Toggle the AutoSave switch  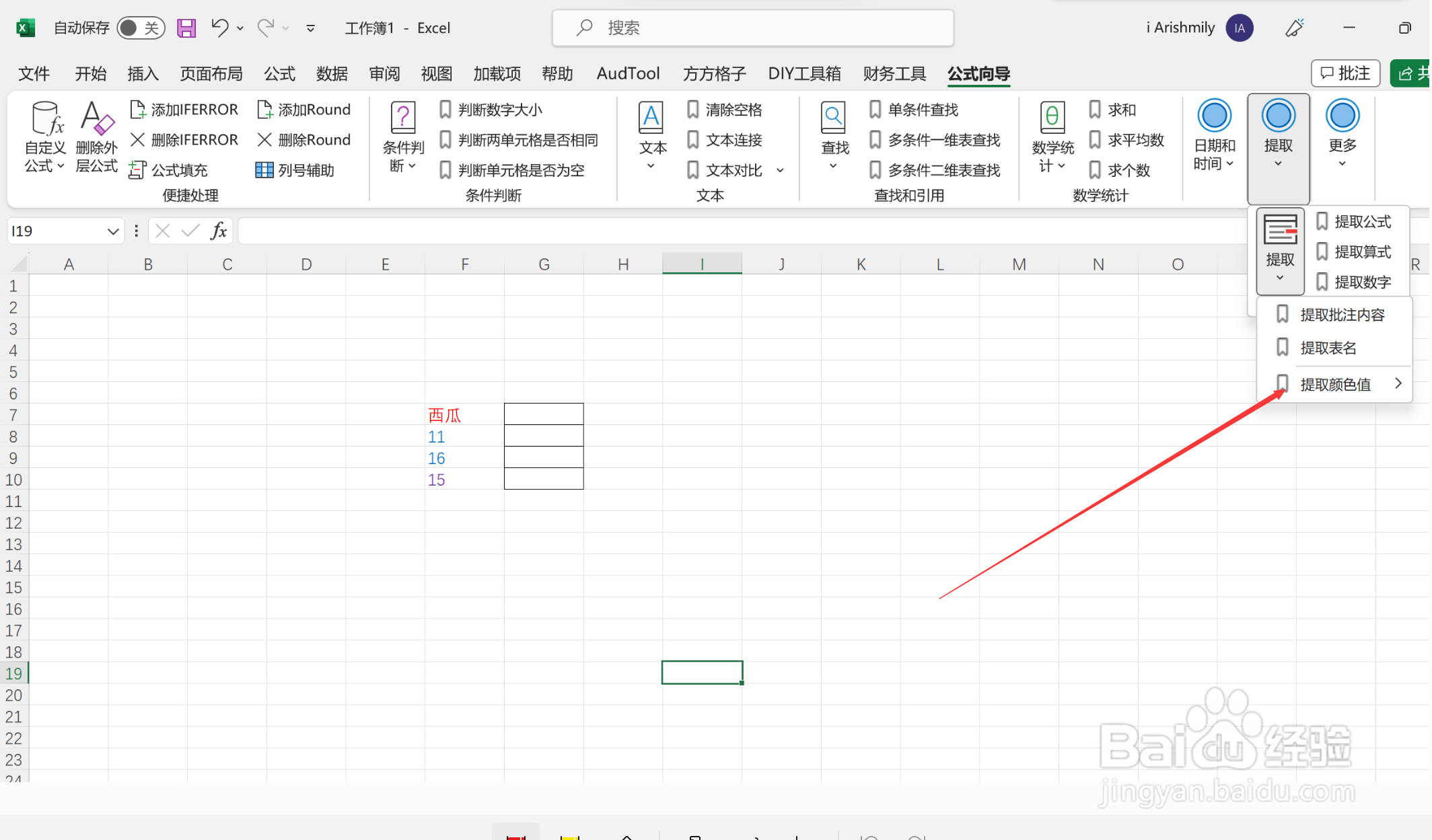(141, 28)
